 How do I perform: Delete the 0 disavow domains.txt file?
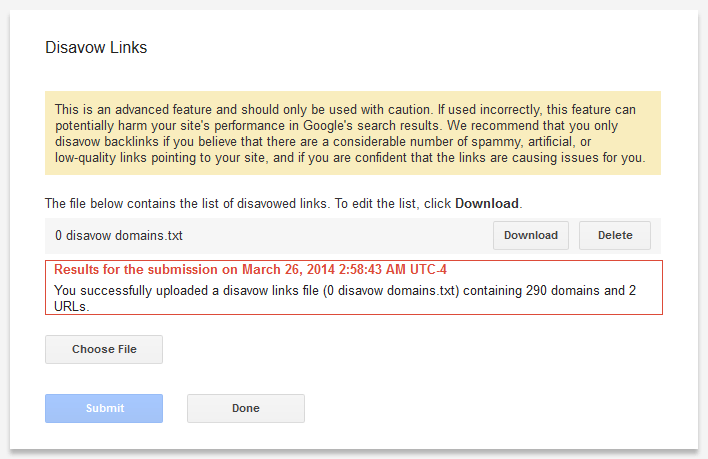(614, 236)
